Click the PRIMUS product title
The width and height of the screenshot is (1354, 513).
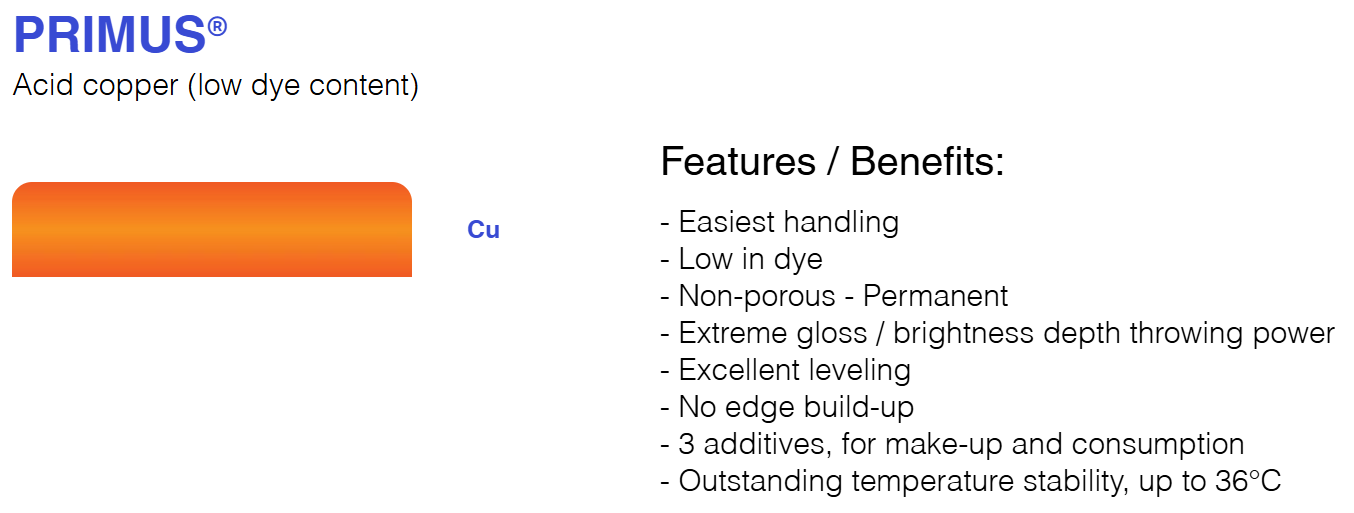coord(110,33)
